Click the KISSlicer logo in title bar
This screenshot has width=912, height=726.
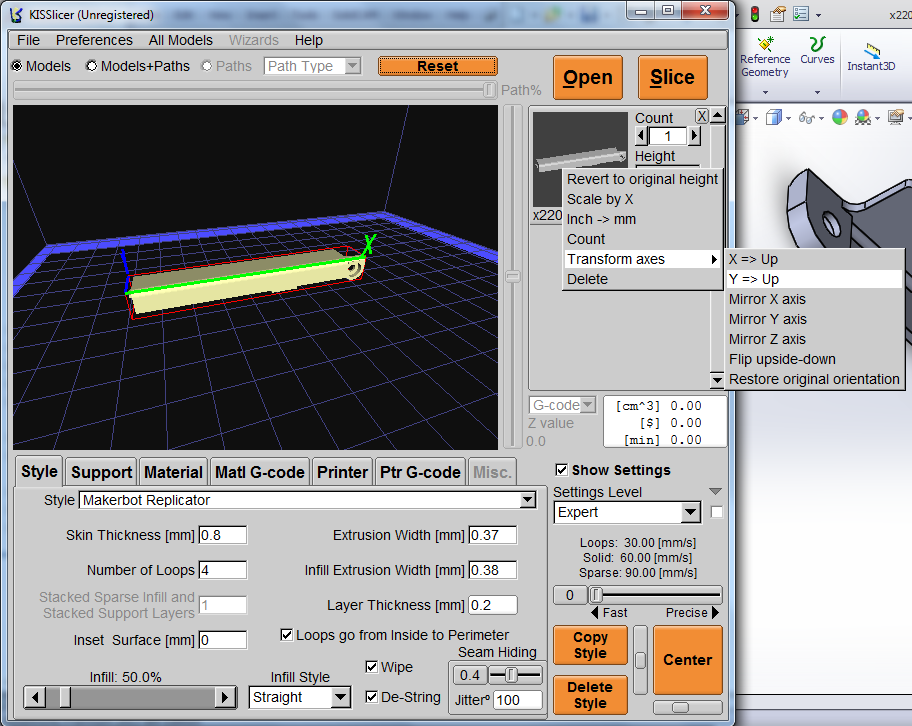[x=16, y=15]
